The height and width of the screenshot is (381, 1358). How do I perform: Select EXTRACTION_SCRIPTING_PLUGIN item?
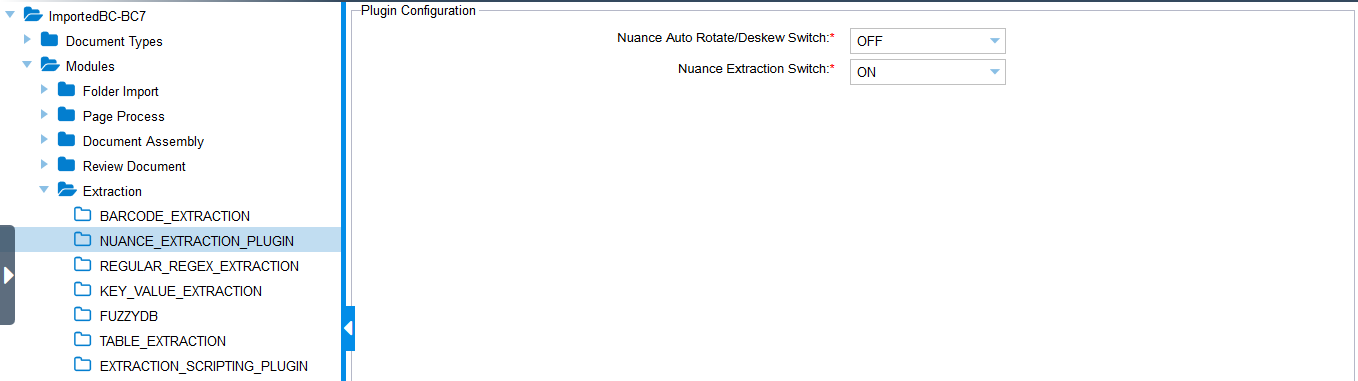[x=204, y=366]
